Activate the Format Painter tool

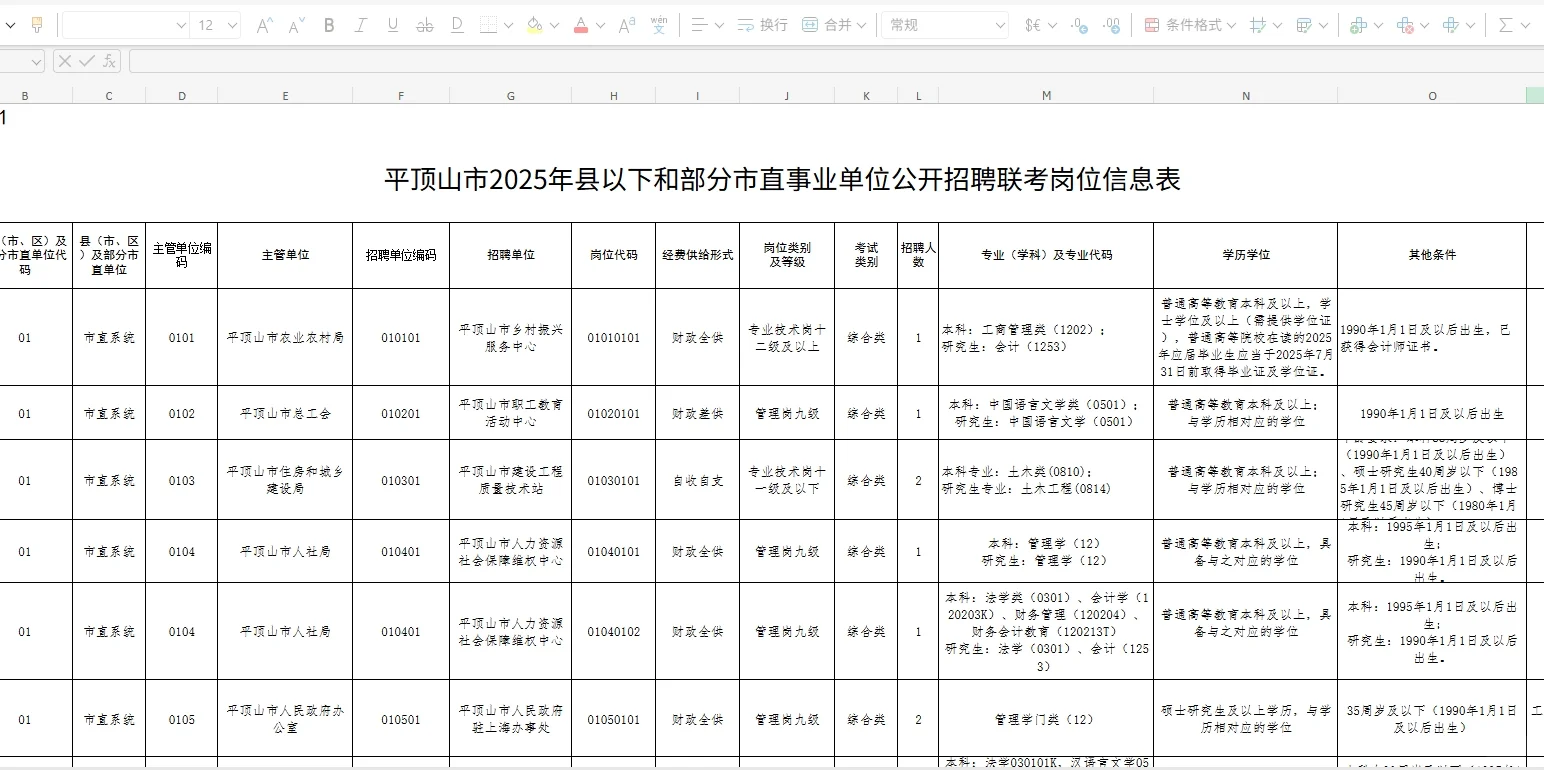pyautogui.click(x=36, y=25)
